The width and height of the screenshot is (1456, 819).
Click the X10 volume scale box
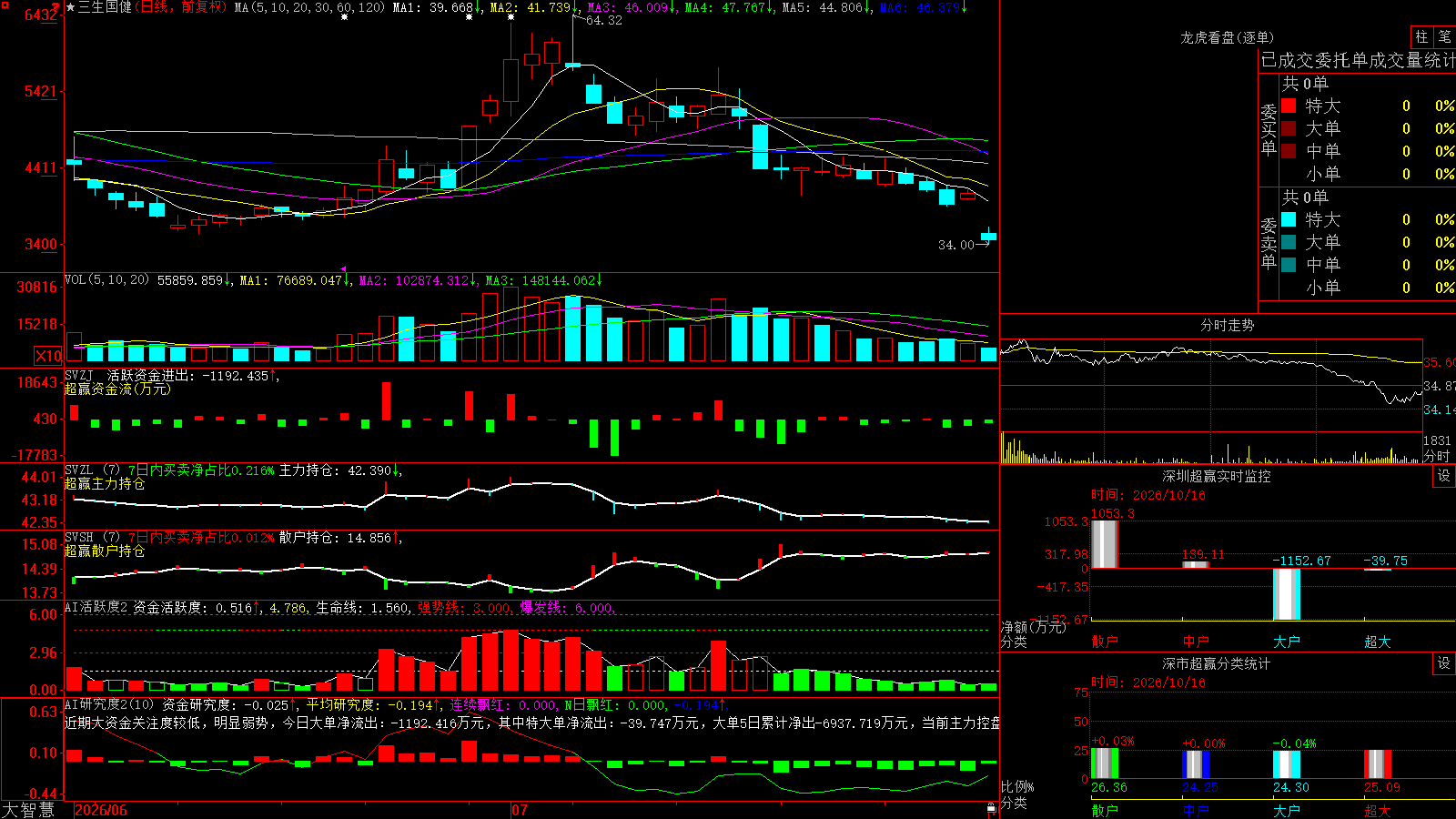pyautogui.click(x=48, y=356)
